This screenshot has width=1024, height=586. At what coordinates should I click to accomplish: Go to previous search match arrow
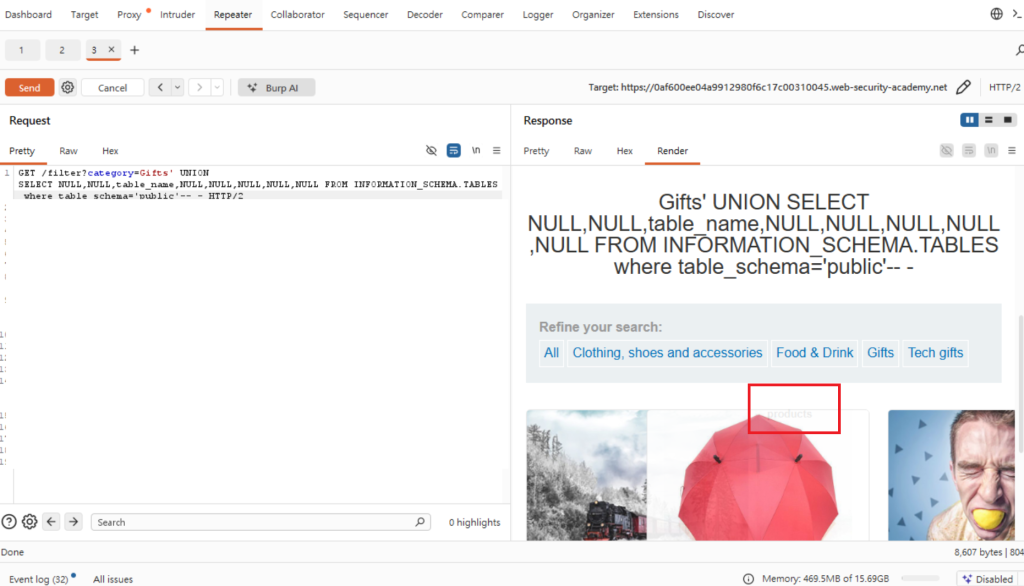point(51,521)
